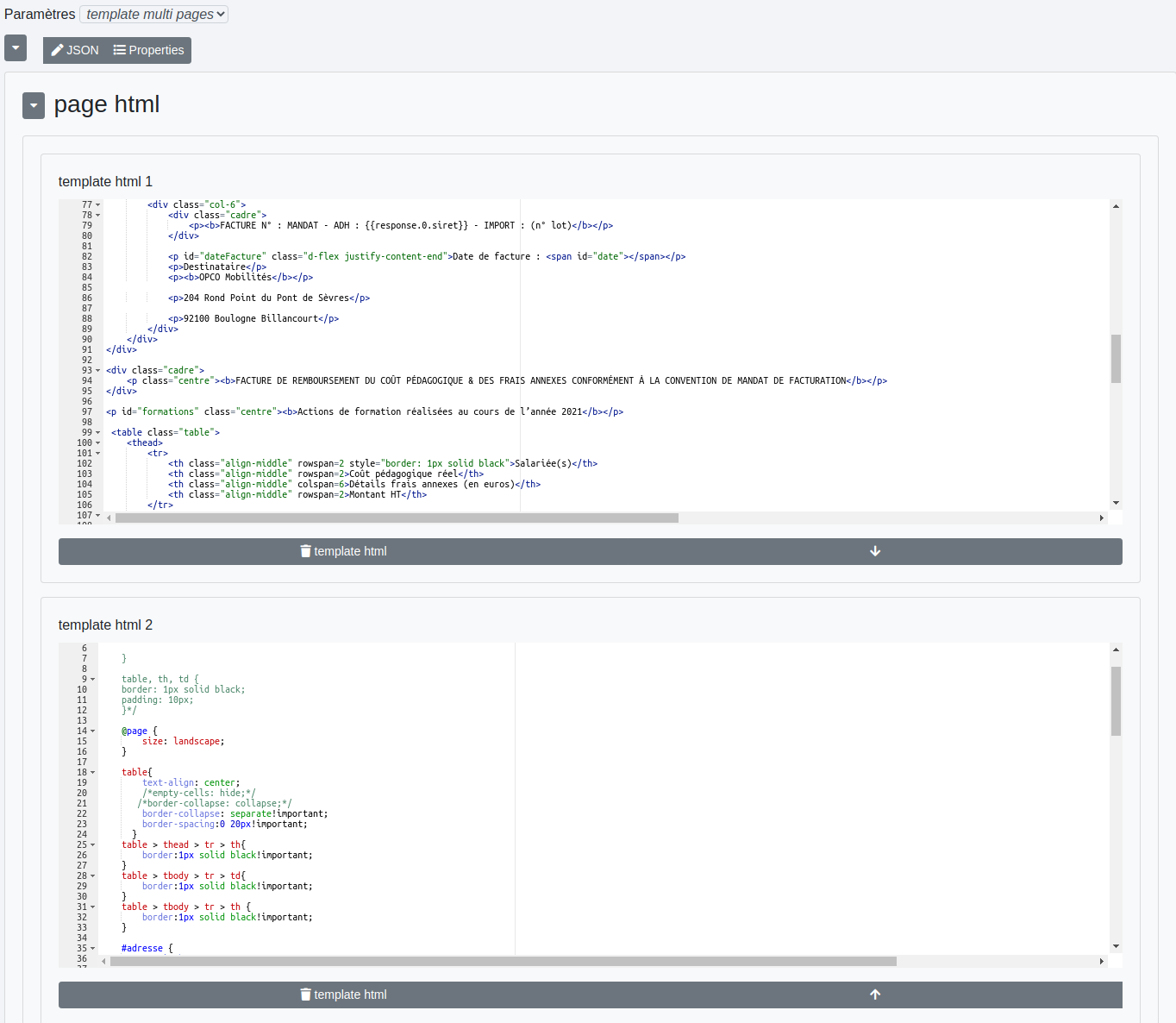Place cursor on the Boulogne Billancourt line in the editor
Screen dimensions: 1176x1023
pos(260,319)
